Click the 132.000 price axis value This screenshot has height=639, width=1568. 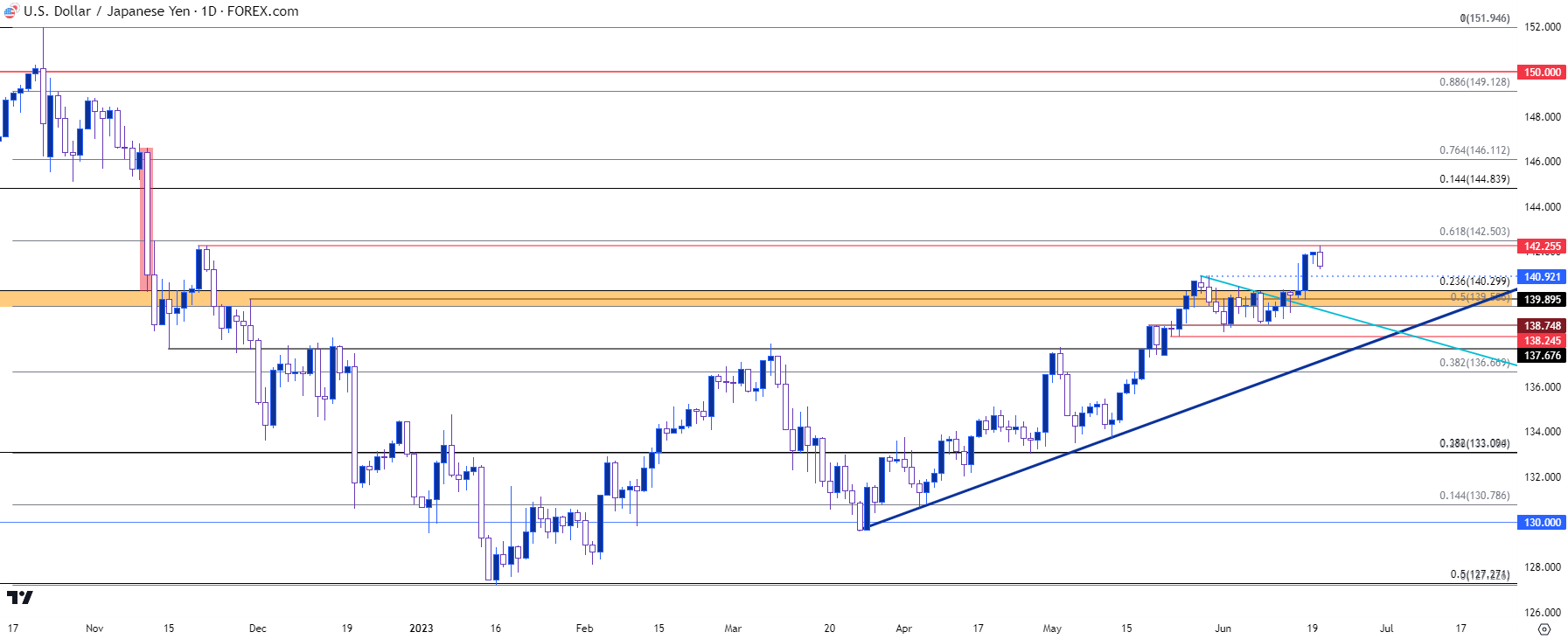tap(1543, 477)
